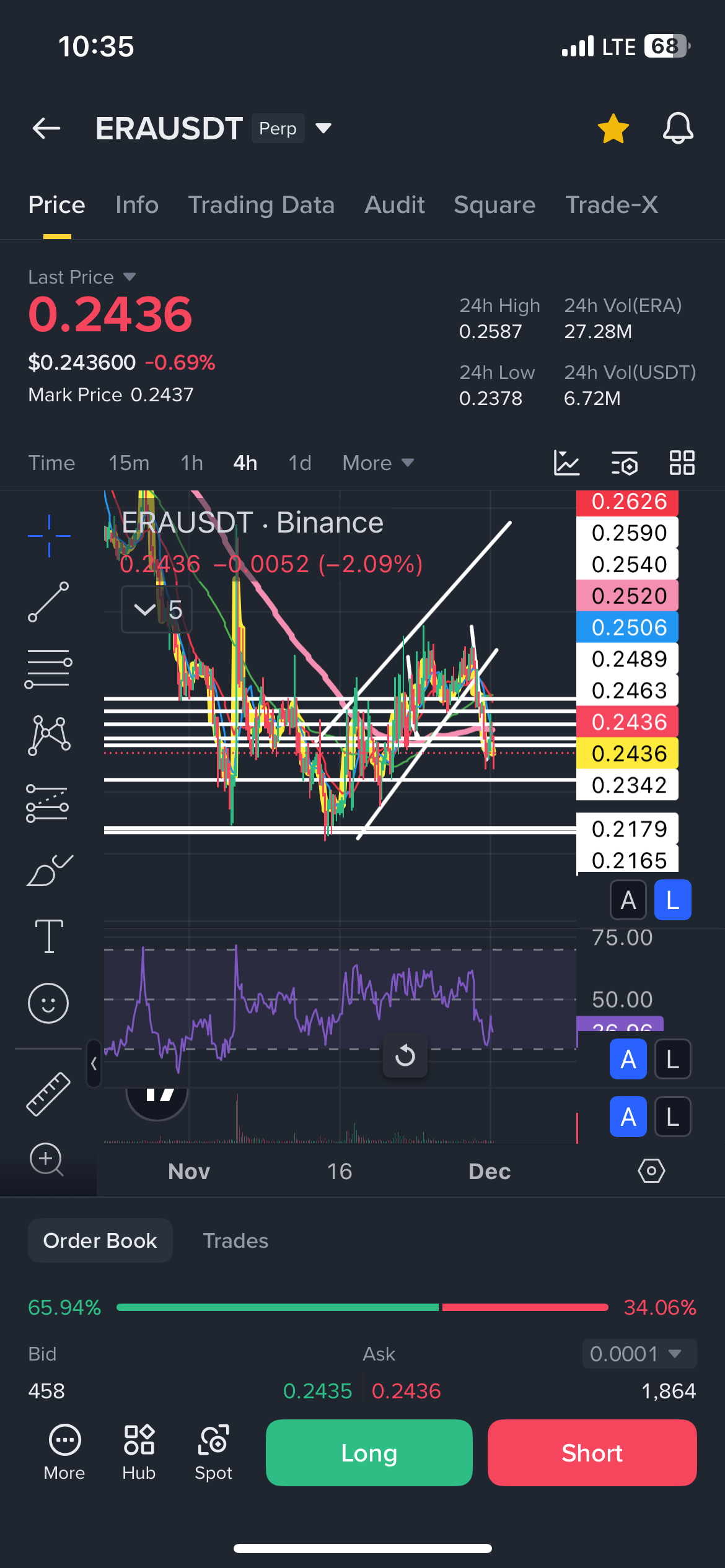This screenshot has width=725, height=1568.
Task: Switch to the Trades tab
Action: coord(235,1240)
